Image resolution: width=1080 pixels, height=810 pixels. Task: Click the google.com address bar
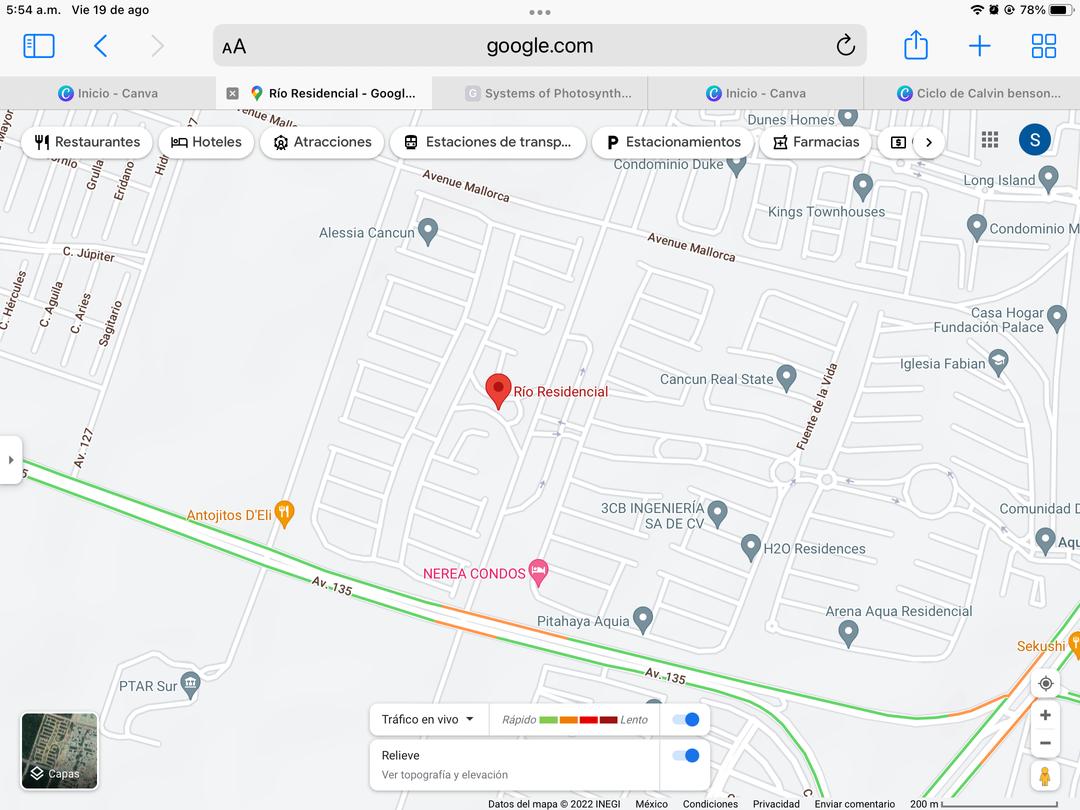pyautogui.click(x=539, y=45)
